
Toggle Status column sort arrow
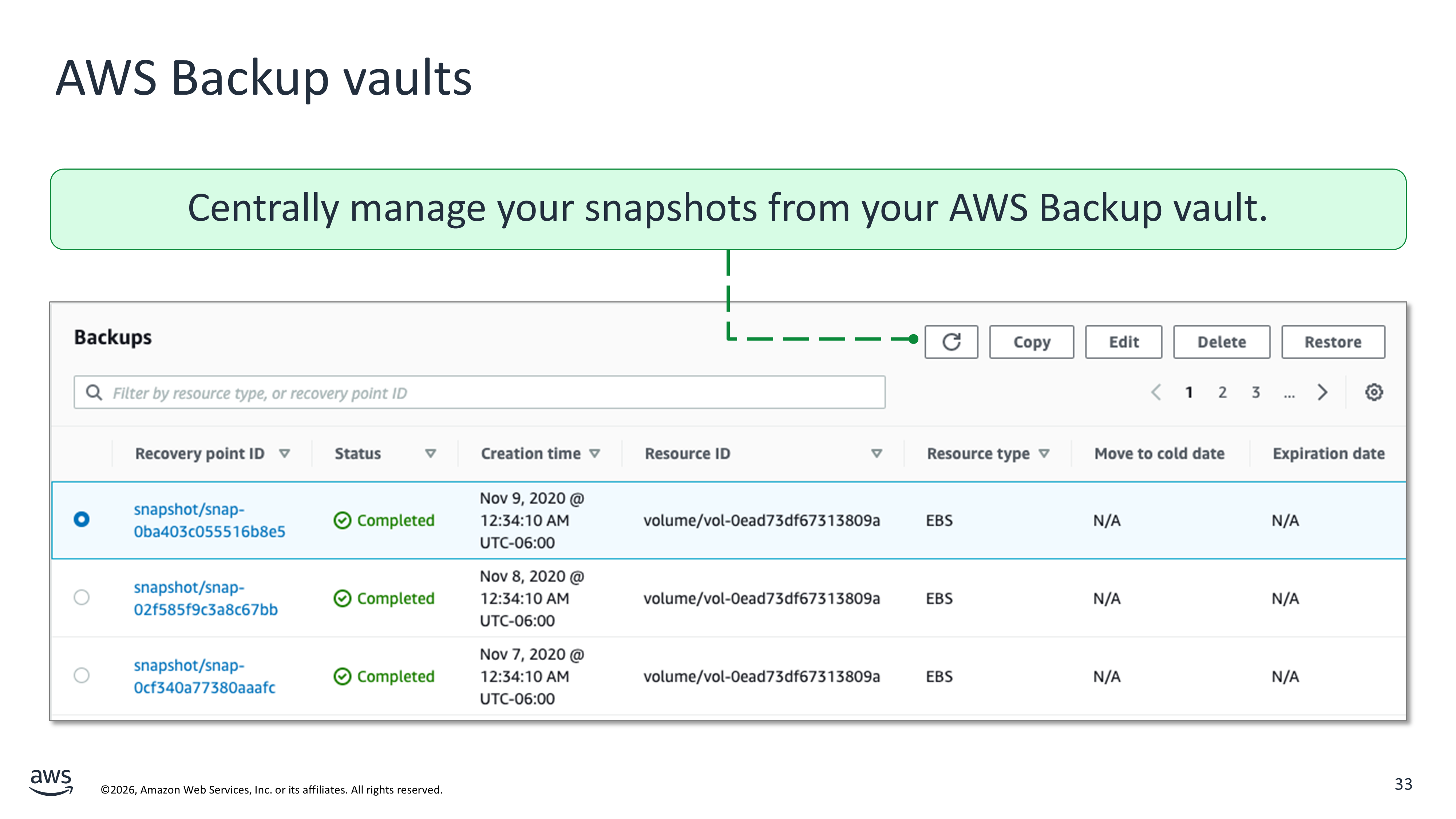point(430,453)
